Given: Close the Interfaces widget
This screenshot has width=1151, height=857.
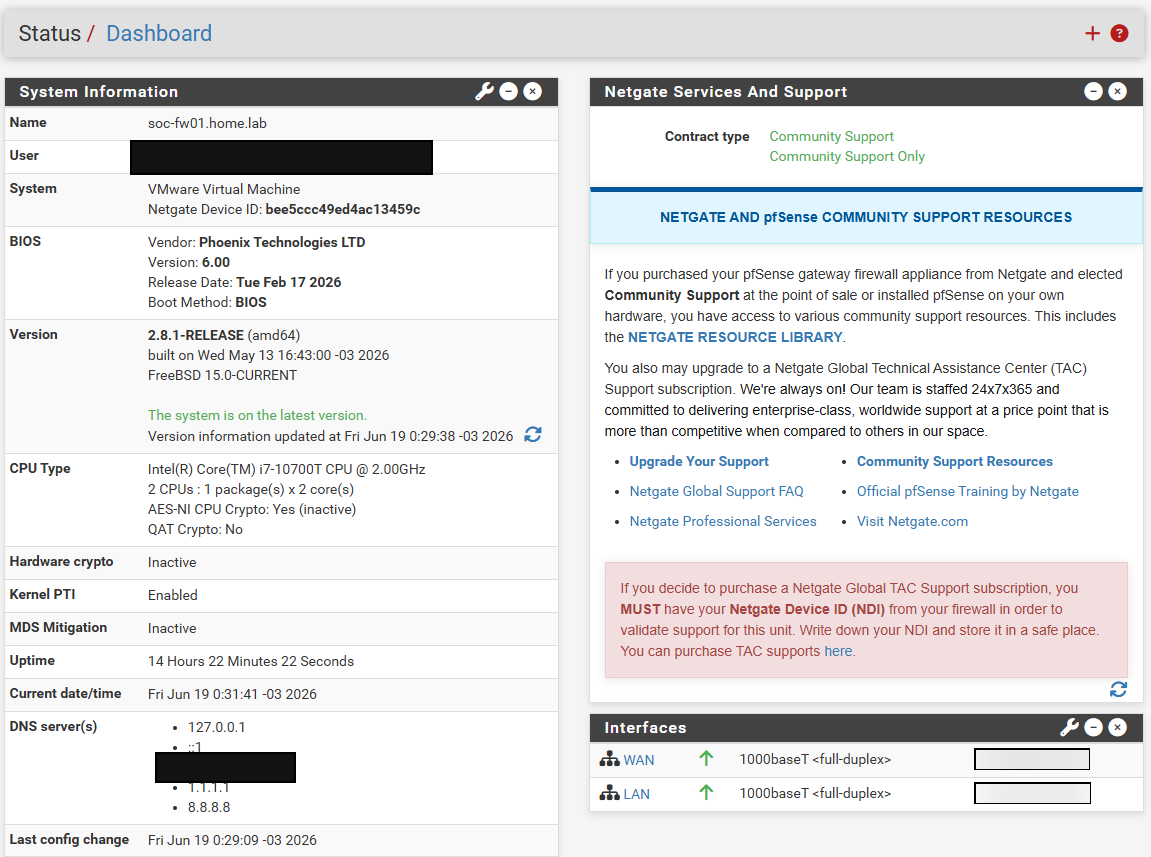Looking at the screenshot, I should click(x=1117, y=727).
